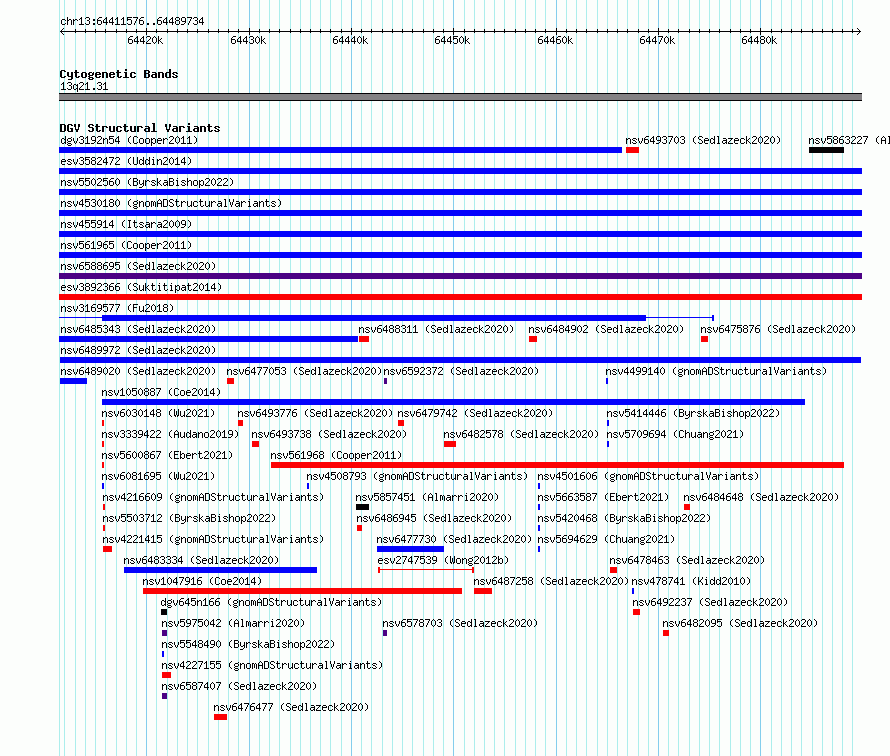Click nsv6479742 (Sedlazeck2020) label

click(x=475, y=413)
